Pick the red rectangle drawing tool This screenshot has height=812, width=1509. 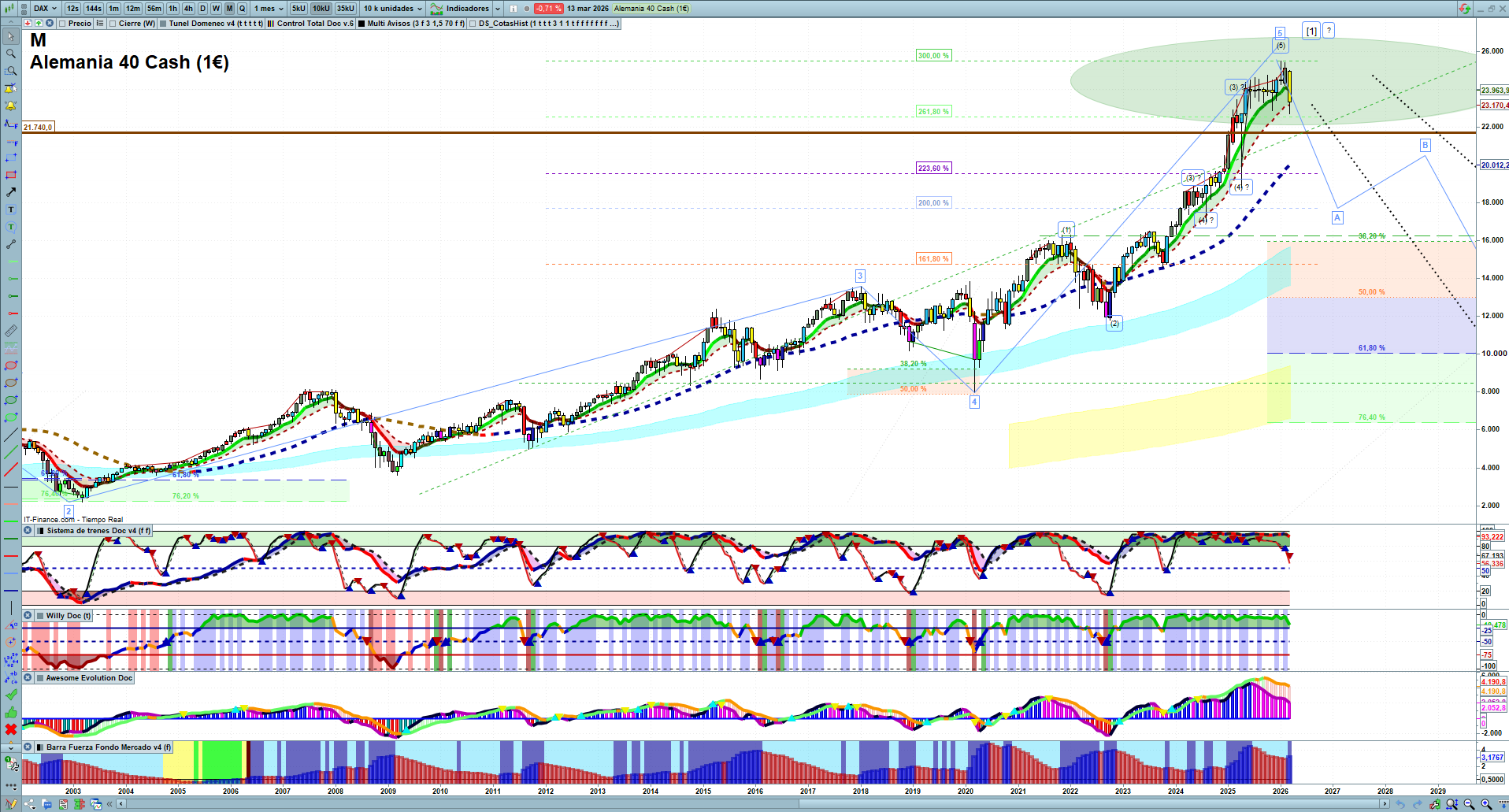pos(11,175)
